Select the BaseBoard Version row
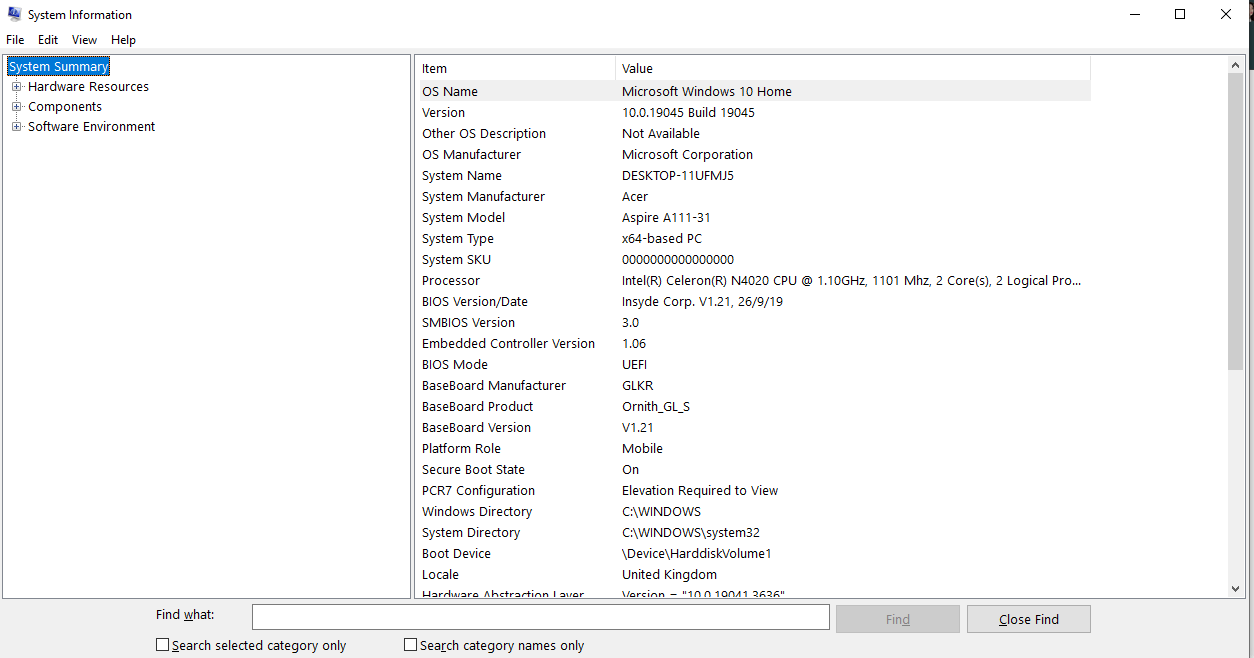Viewport: 1254px width, 658px height. point(753,427)
